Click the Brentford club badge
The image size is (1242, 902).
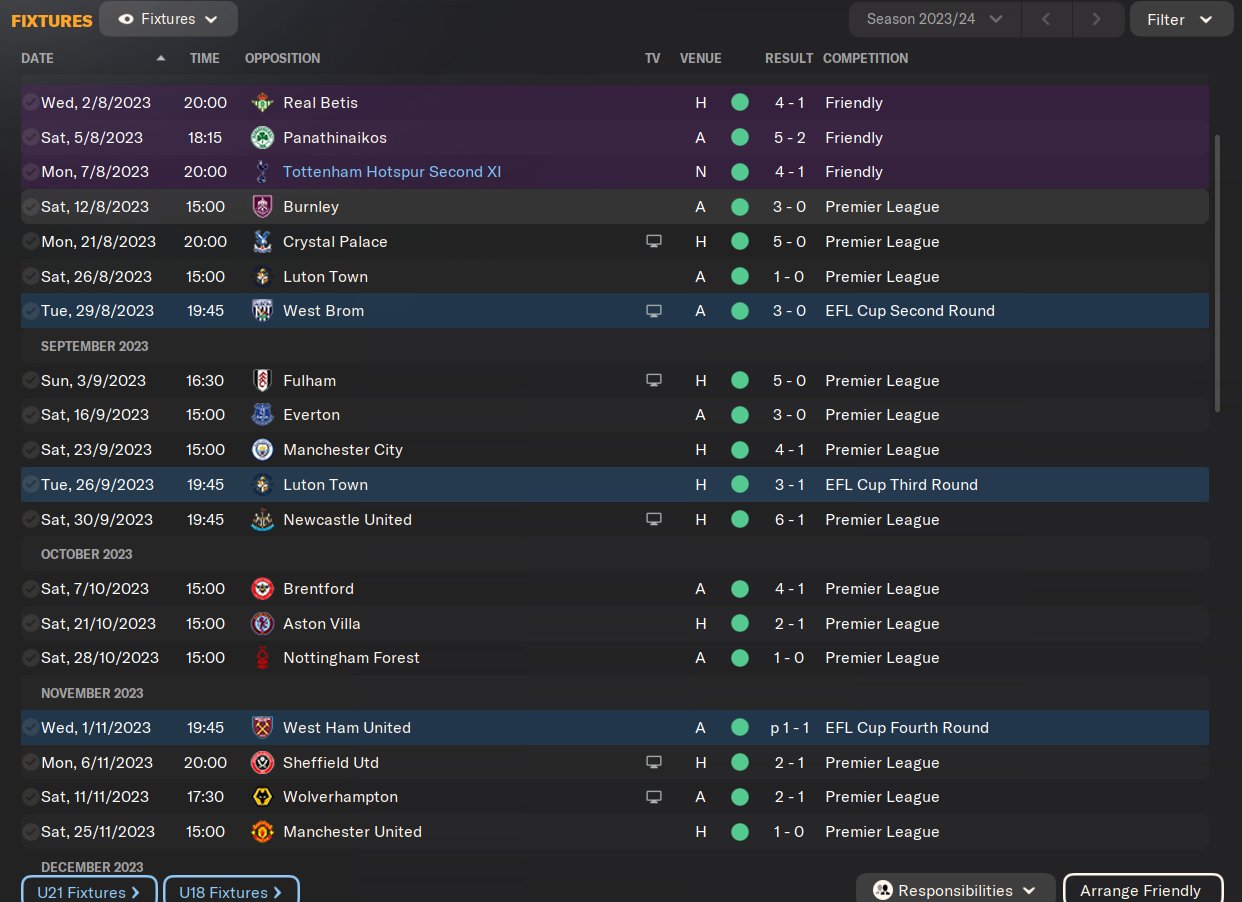pos(262,589)
